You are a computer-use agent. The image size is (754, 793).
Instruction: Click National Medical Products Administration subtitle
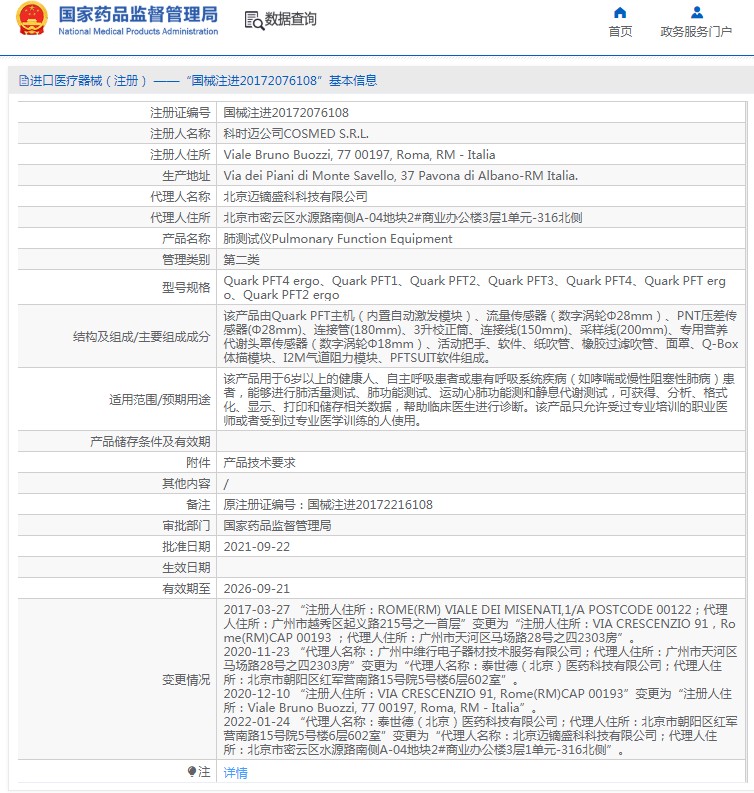[138, 31]
